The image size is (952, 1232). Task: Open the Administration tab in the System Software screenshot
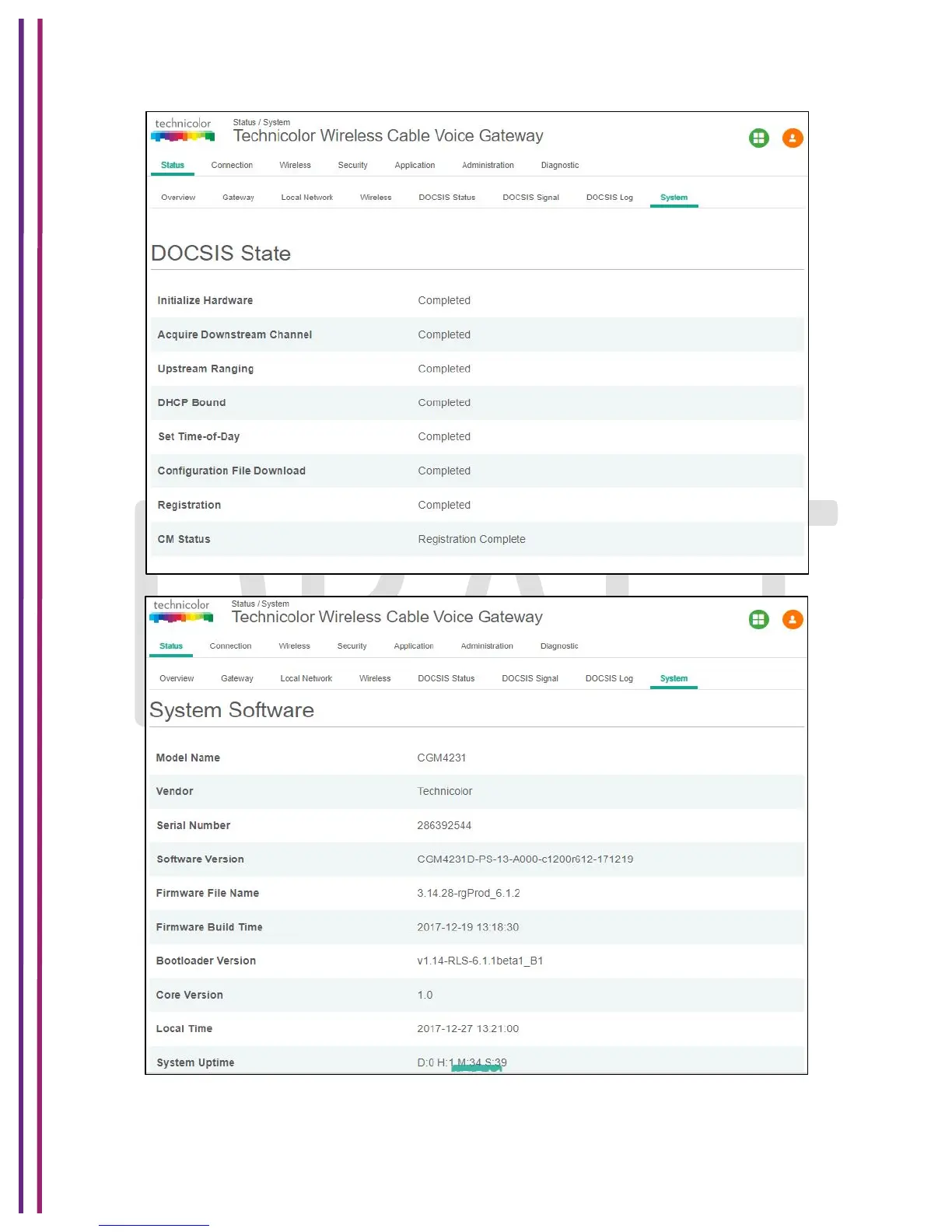pos(487,646)
